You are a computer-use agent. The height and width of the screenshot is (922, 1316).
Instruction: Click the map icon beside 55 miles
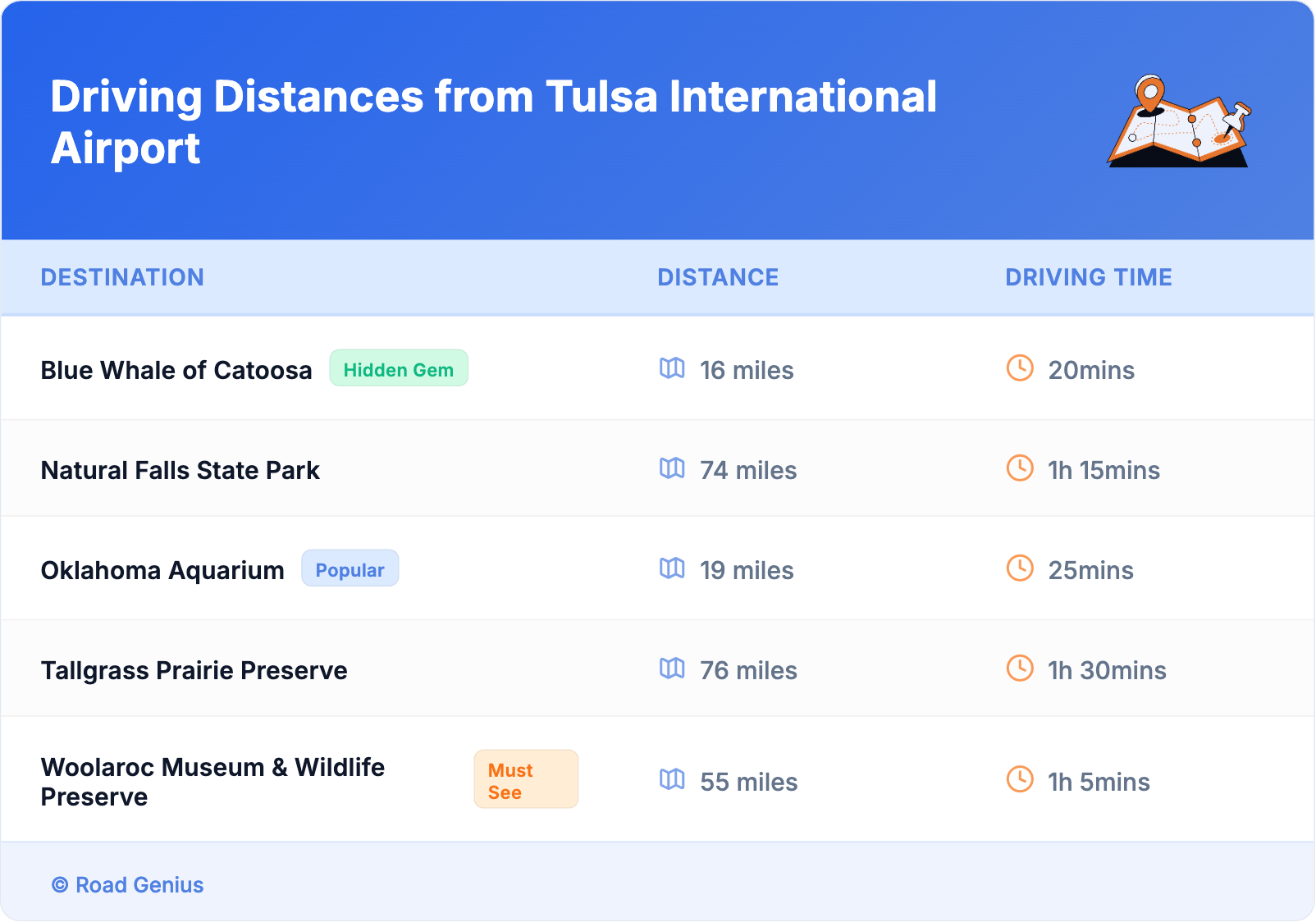[x=672, y=780]
